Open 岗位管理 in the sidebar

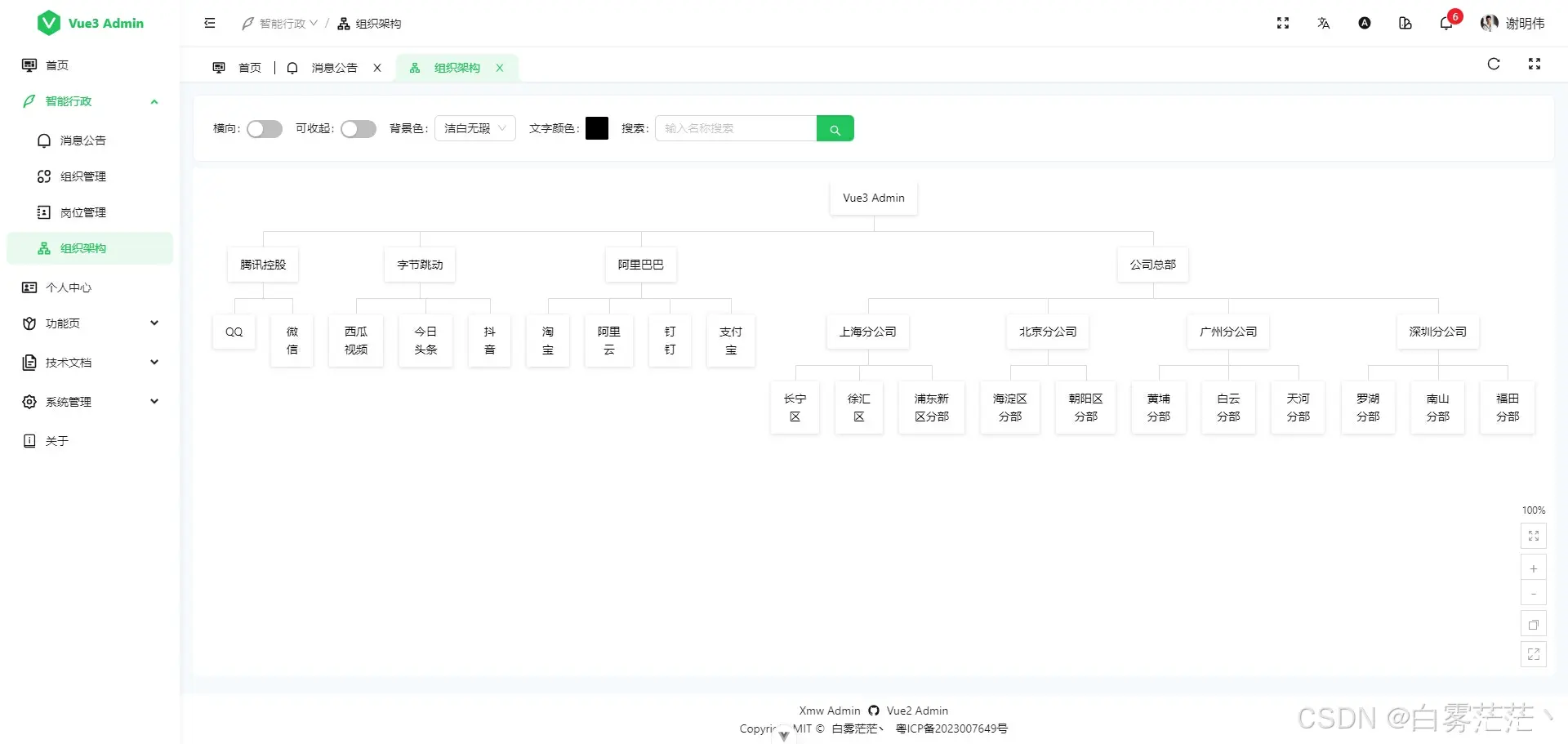tap(90, 212)
